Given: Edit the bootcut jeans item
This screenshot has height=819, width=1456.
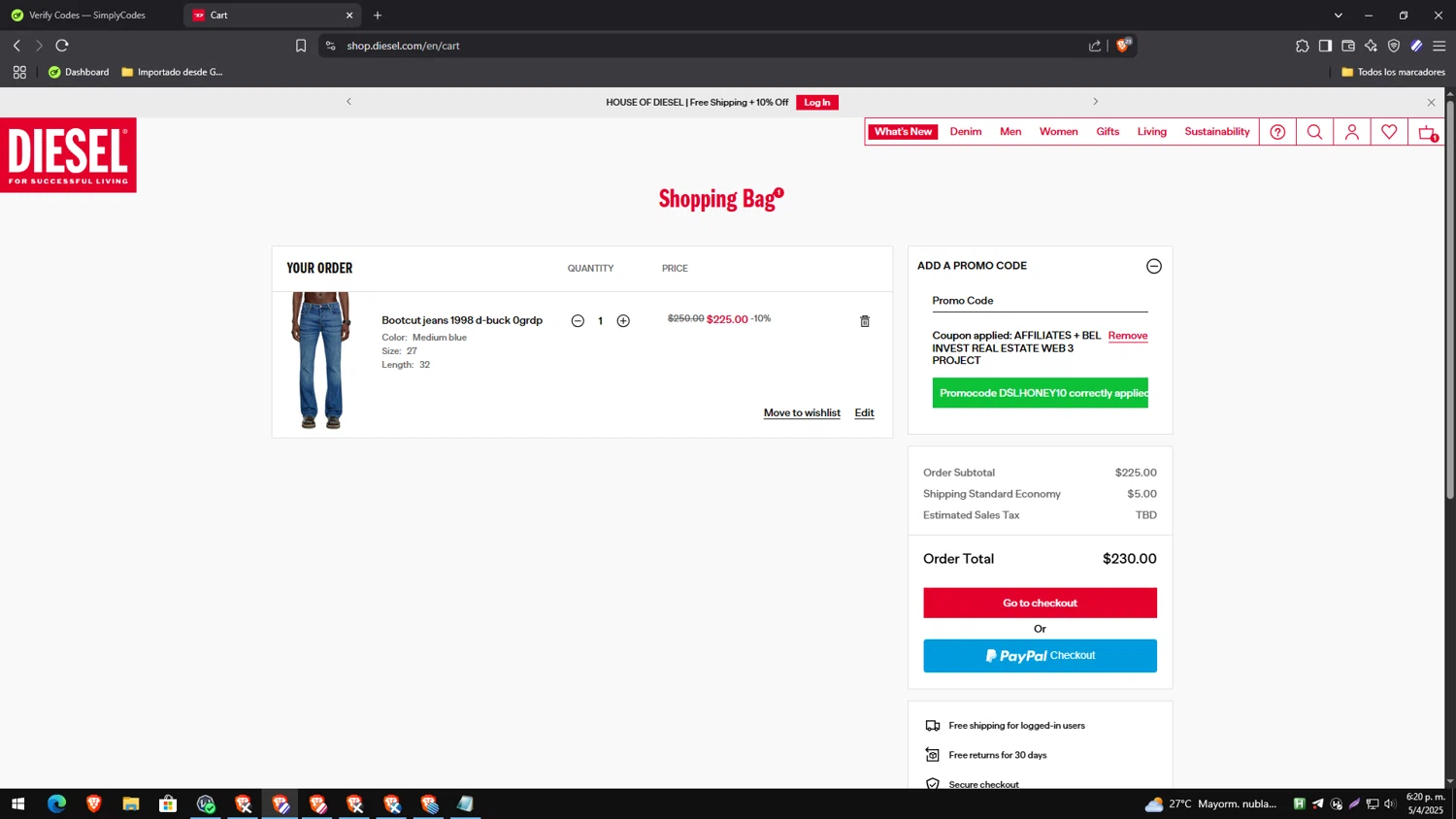Looking at the screenshot, I should [x=864, y=413].
